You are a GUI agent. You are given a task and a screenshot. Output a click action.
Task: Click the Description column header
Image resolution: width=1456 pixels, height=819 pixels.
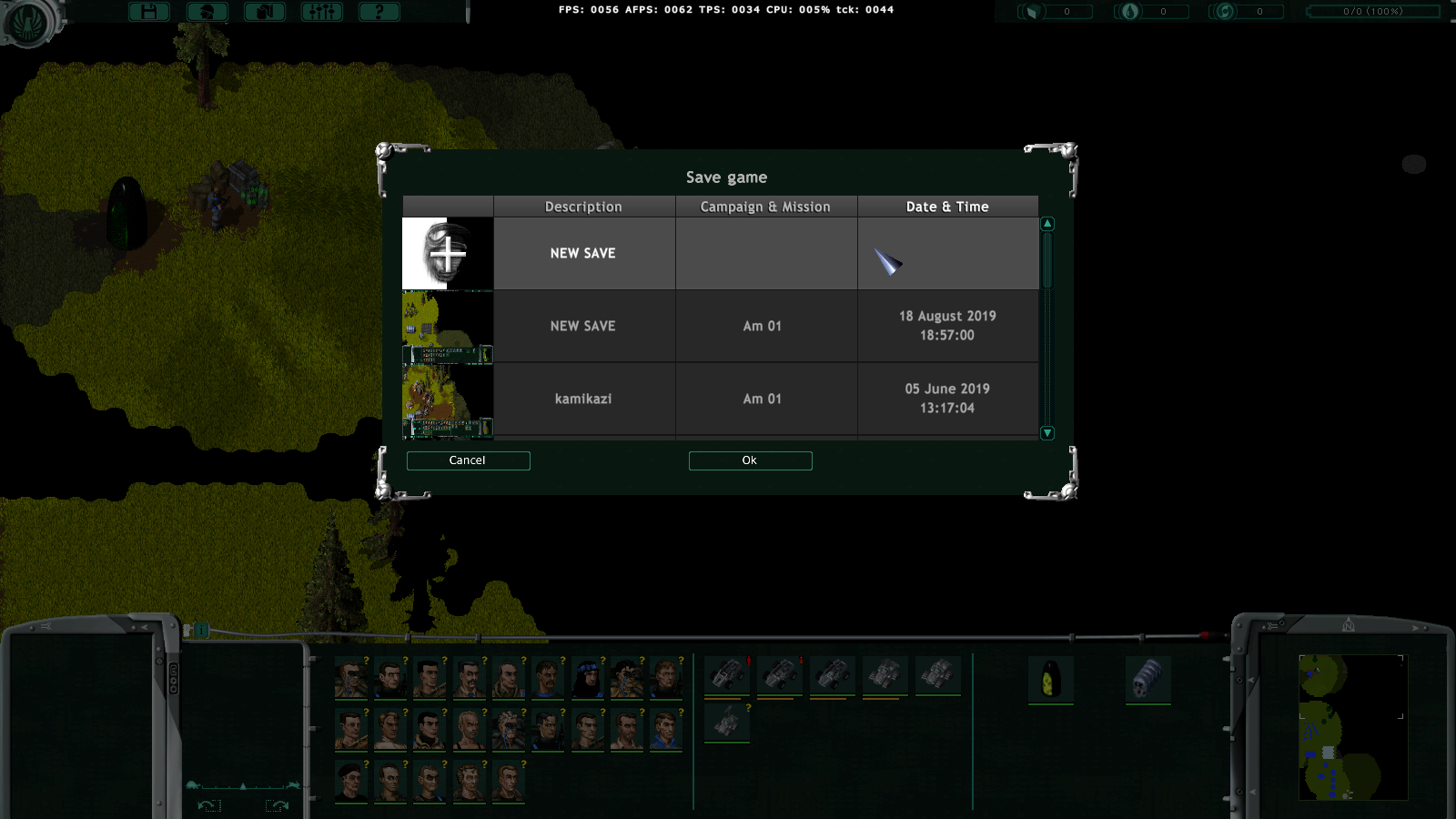584,207
